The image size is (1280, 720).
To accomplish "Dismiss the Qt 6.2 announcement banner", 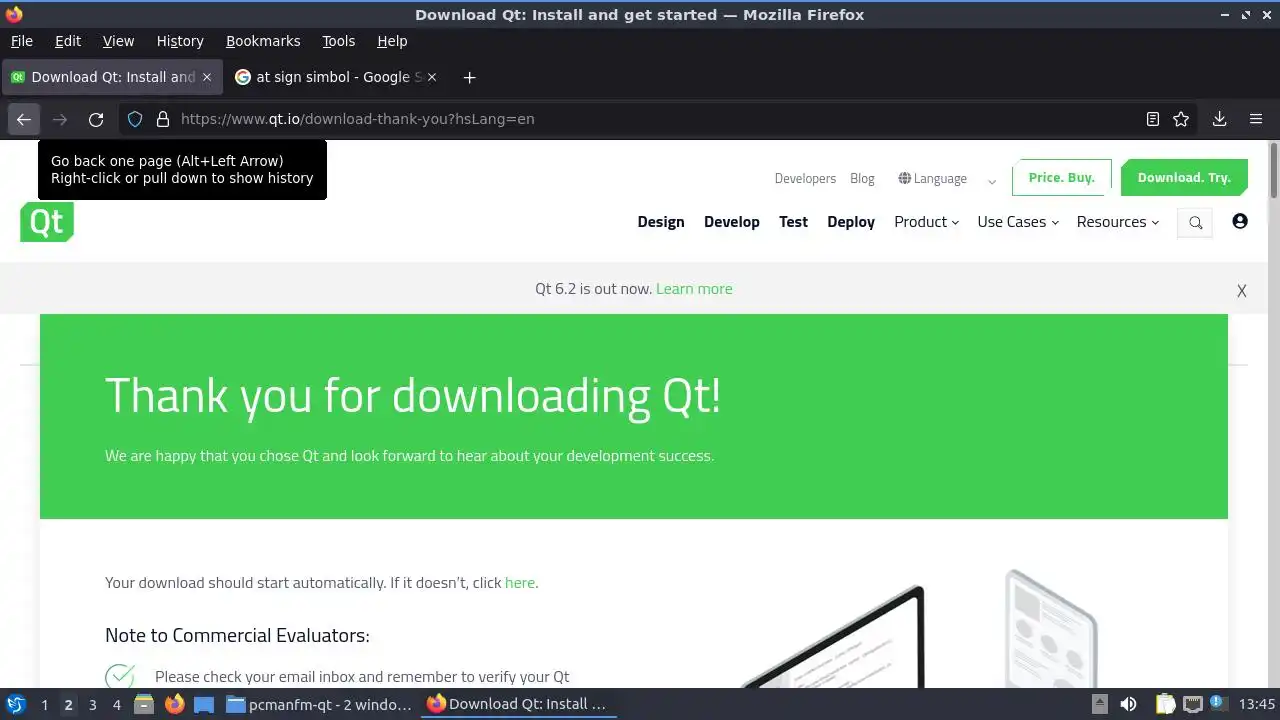I will coord(1242,291).
